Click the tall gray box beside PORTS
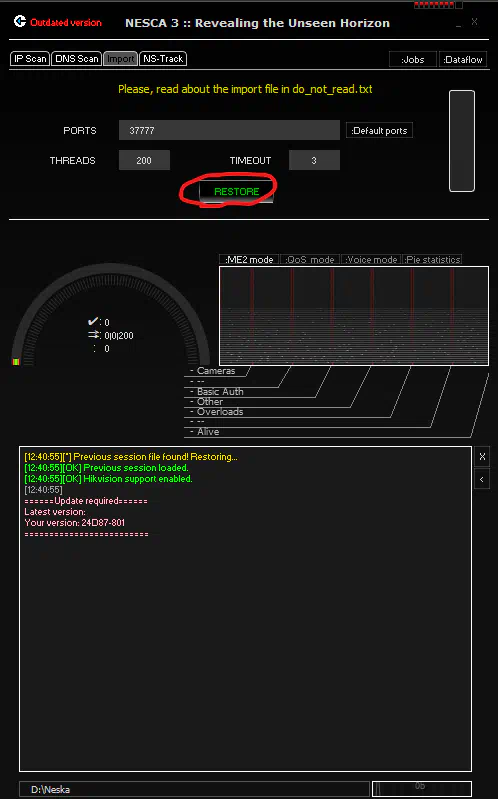Image resolution: width=498 pixels, height=799 pixels. pyautogui.click(x=462, y=141)
